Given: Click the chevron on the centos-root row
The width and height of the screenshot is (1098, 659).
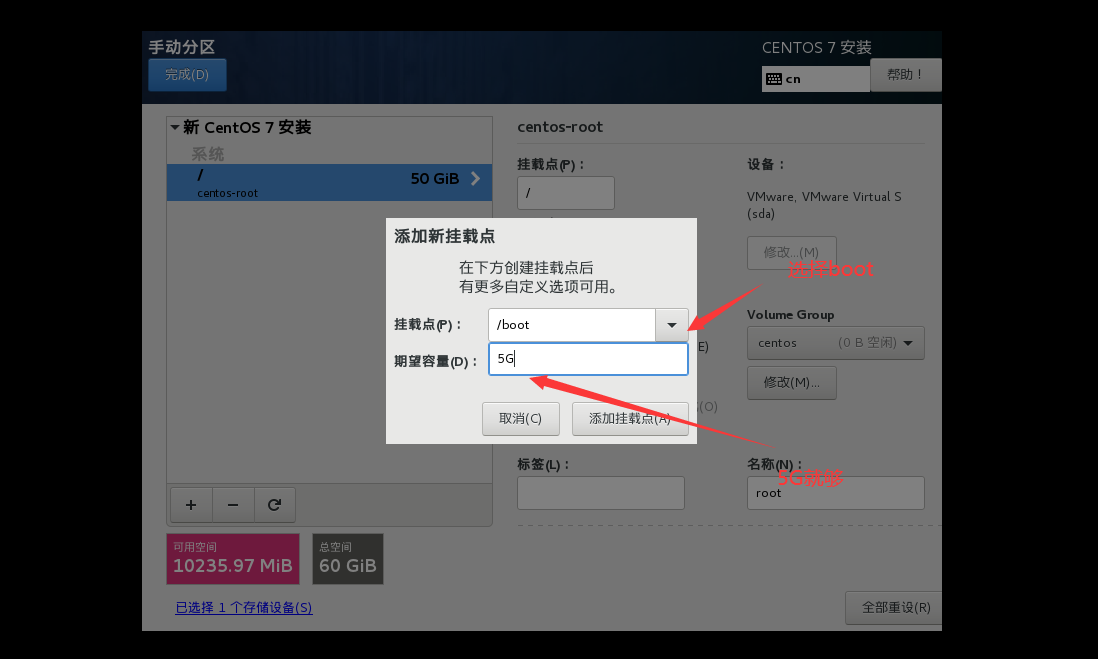Looking at the screenshot, I should (x=475, y=179).
